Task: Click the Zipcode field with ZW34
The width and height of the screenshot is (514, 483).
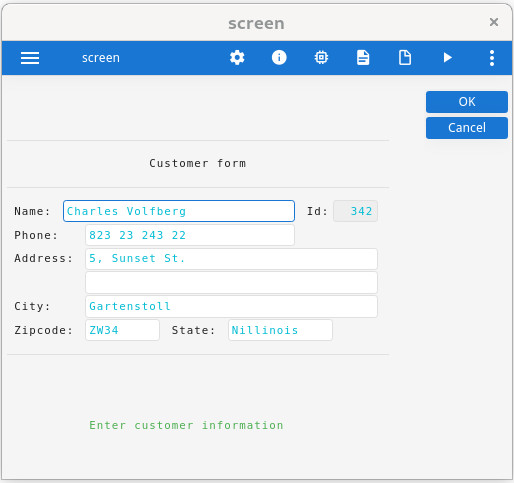Action: 122,330
